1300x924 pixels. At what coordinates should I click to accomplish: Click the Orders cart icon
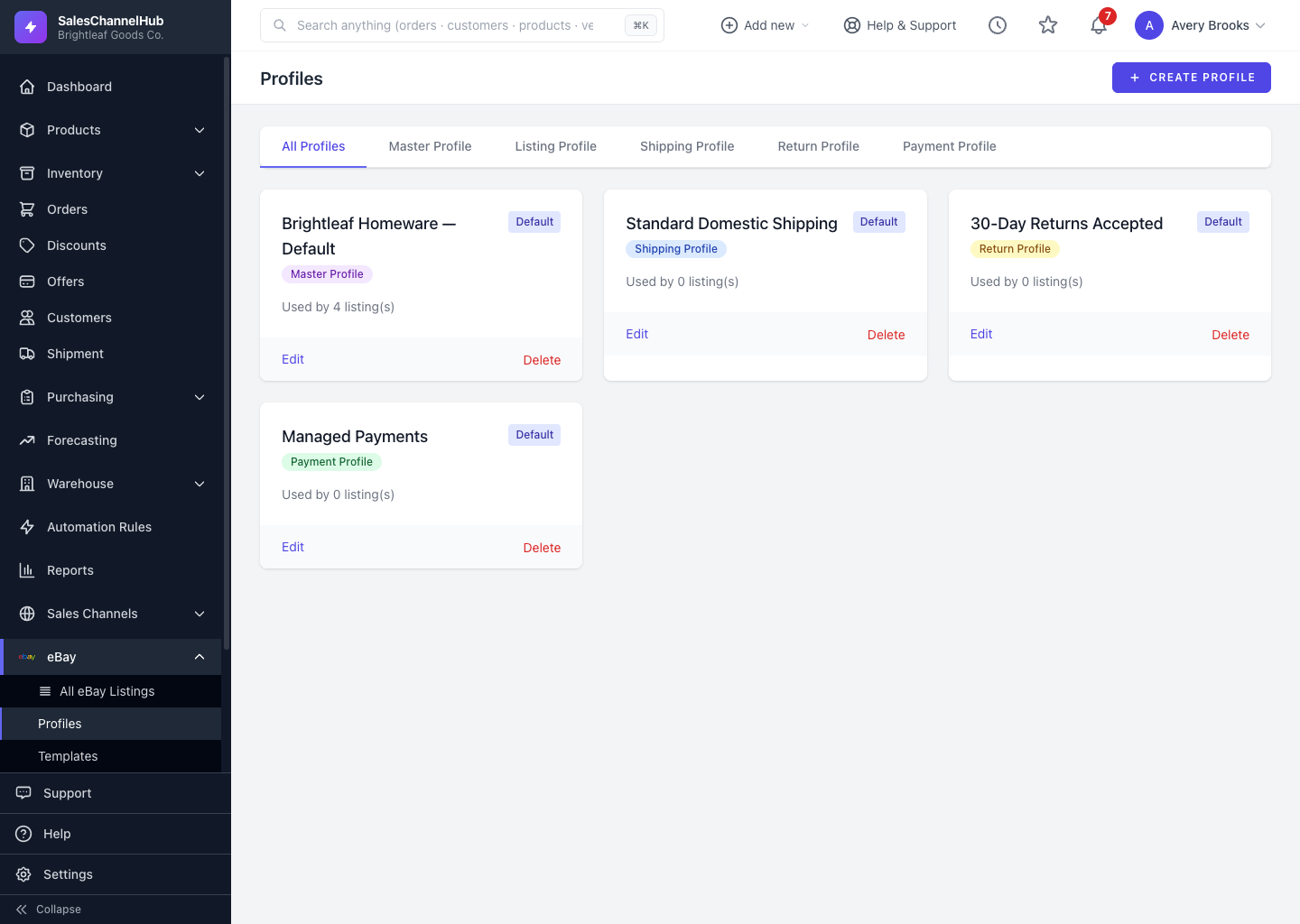coord(27,209)
